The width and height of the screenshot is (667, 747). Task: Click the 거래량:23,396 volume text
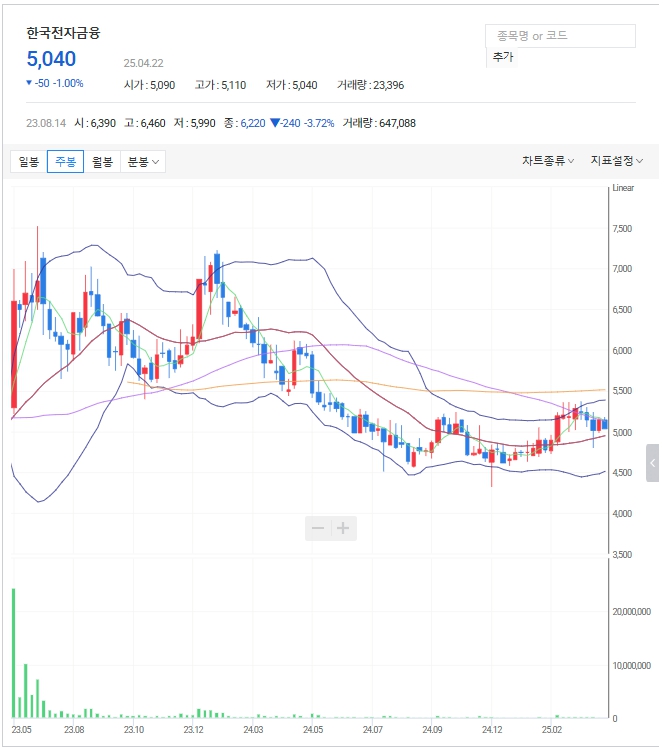(x=370, y=85)
